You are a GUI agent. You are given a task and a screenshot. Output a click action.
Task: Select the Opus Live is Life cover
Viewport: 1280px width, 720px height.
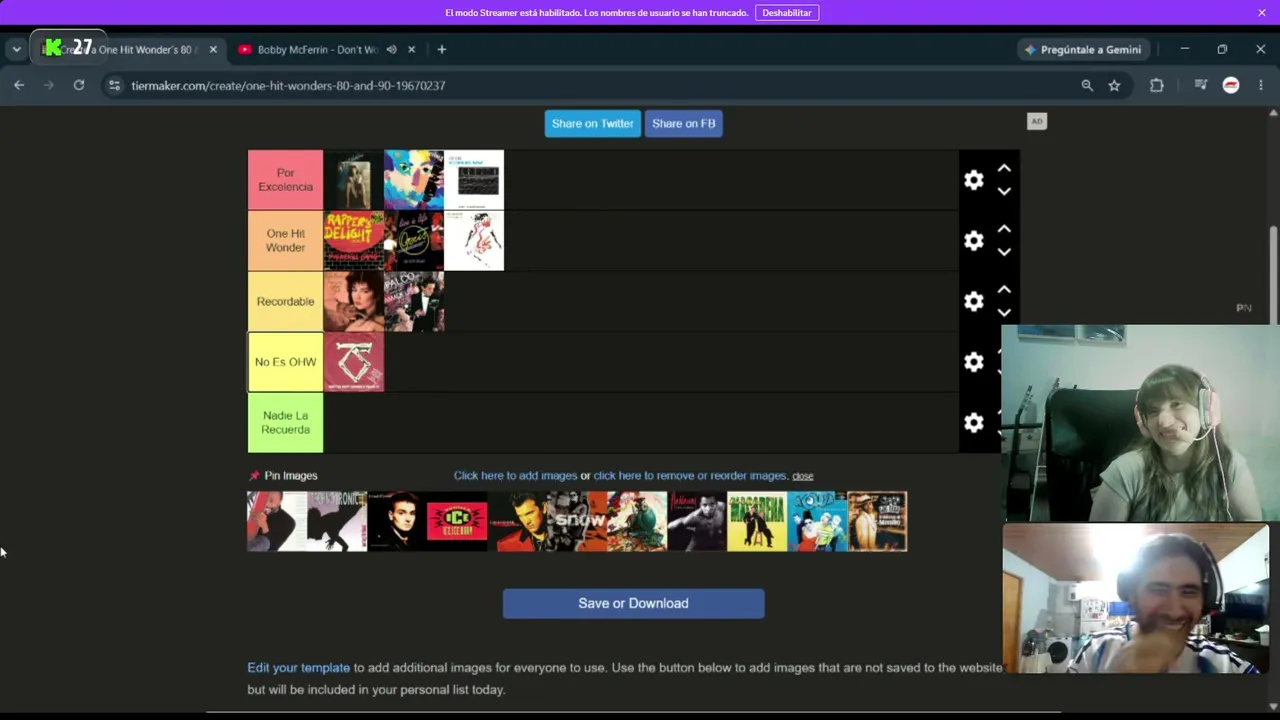(x=414, y=241)
